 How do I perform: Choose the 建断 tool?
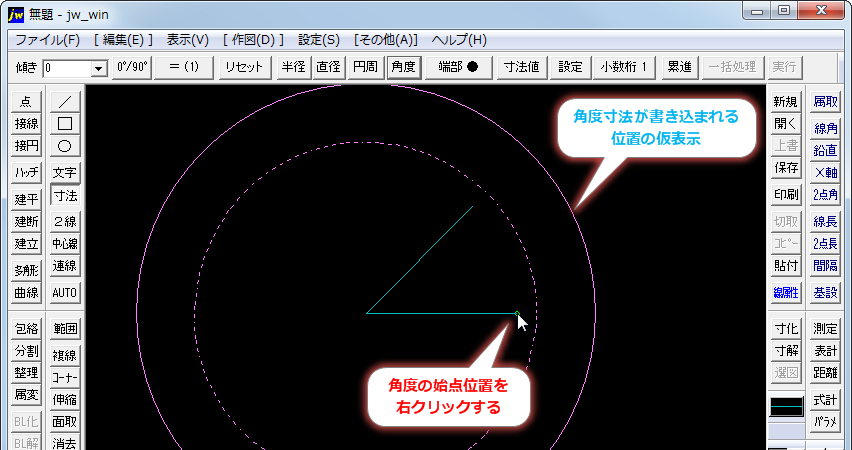(x=26, y=222)
